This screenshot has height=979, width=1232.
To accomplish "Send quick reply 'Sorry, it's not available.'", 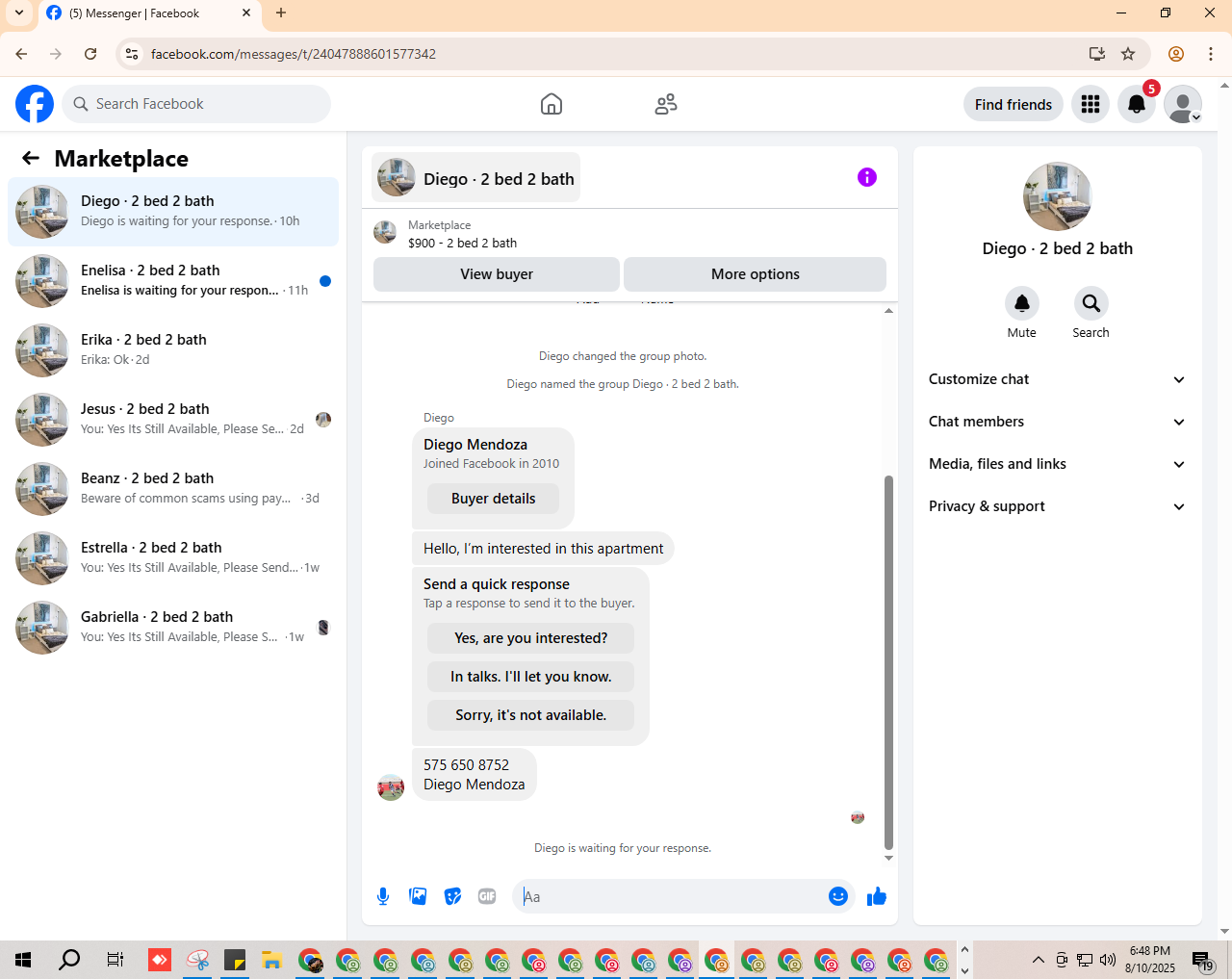I will pyautogui.click(x=531, y=715).
